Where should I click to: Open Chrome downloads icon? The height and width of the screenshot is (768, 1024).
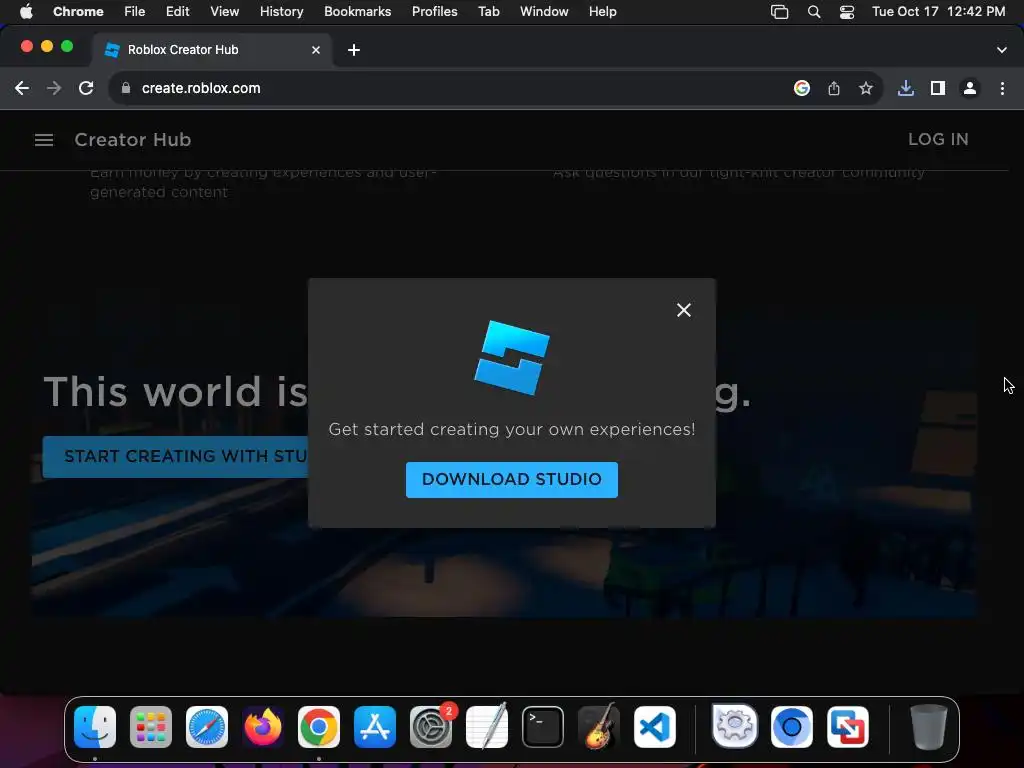pos(905,88)
